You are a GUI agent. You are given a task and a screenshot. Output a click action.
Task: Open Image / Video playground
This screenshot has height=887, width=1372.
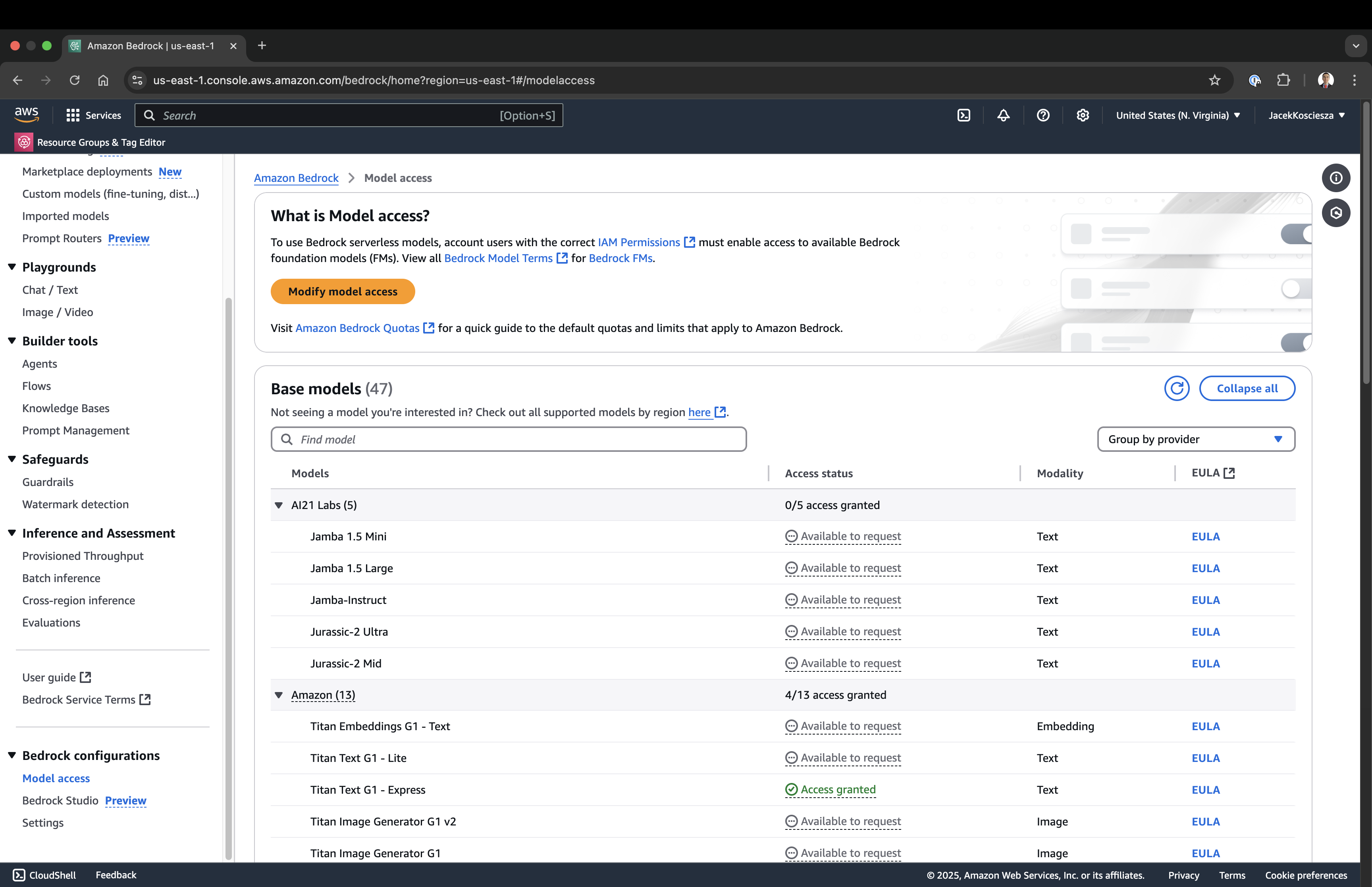[58, 312]
